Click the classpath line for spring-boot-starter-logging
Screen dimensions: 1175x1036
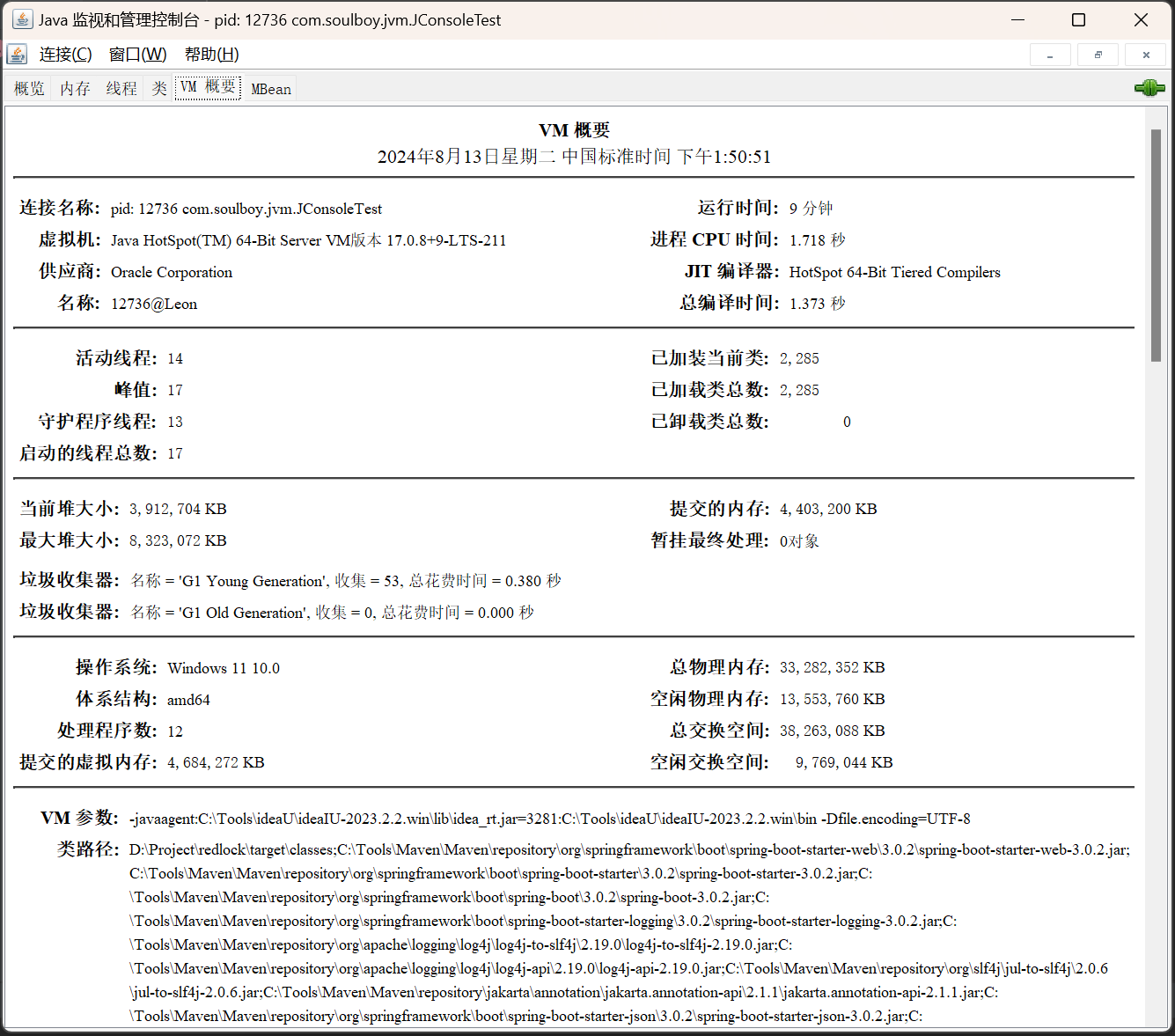coord(543,922)
